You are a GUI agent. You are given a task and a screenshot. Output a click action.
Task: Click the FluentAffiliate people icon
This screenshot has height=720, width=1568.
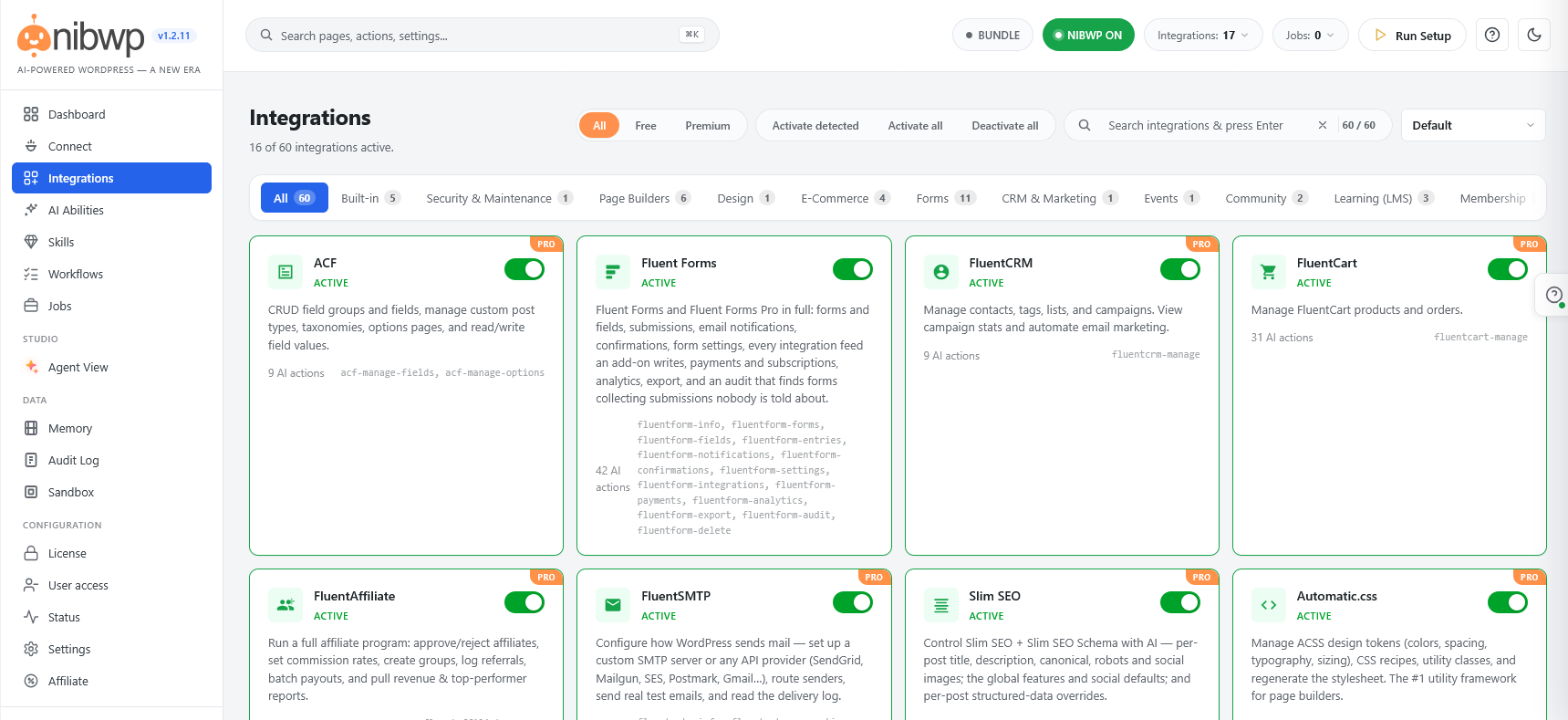286,605
